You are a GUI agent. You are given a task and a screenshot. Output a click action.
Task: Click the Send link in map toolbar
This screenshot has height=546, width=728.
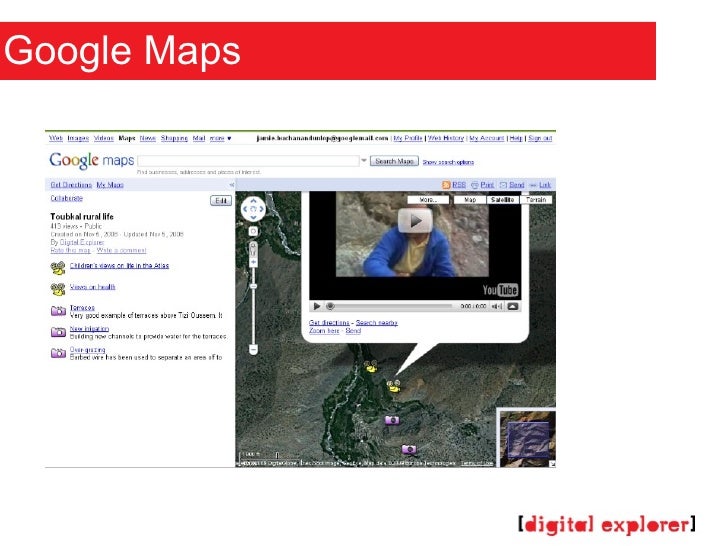(x=512, y=185)
